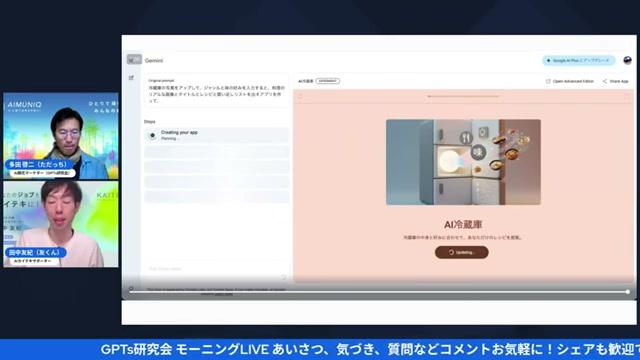Image resolution: width=640 pixels, height=360 pixels.
Task: Click the new chat pencil icon
Action: (131, 78)
